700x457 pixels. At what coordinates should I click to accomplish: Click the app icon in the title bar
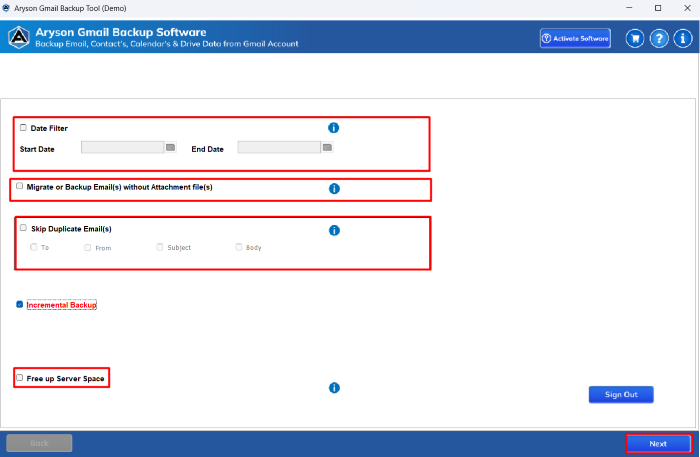pos(6,8)
